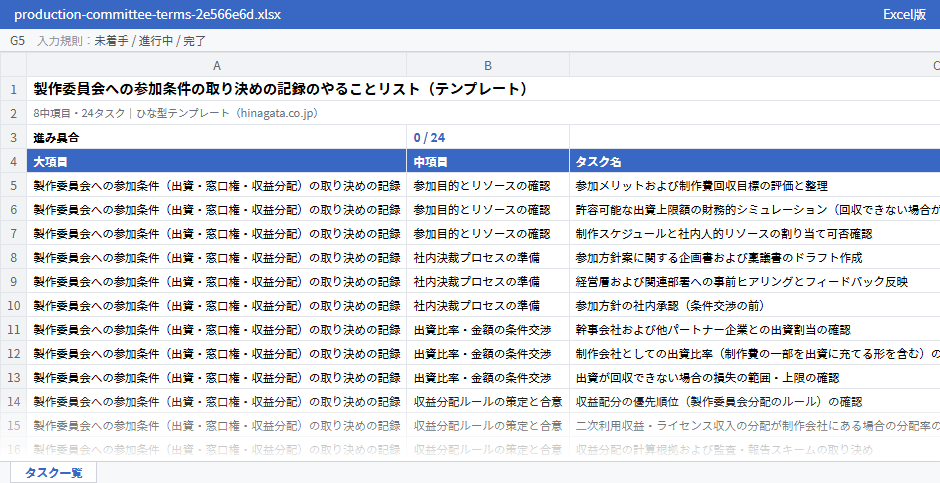The width and height of the screenshot is (940, 483).
Task: Click the 進み具合 cell
Action: [x=216, y=137]
